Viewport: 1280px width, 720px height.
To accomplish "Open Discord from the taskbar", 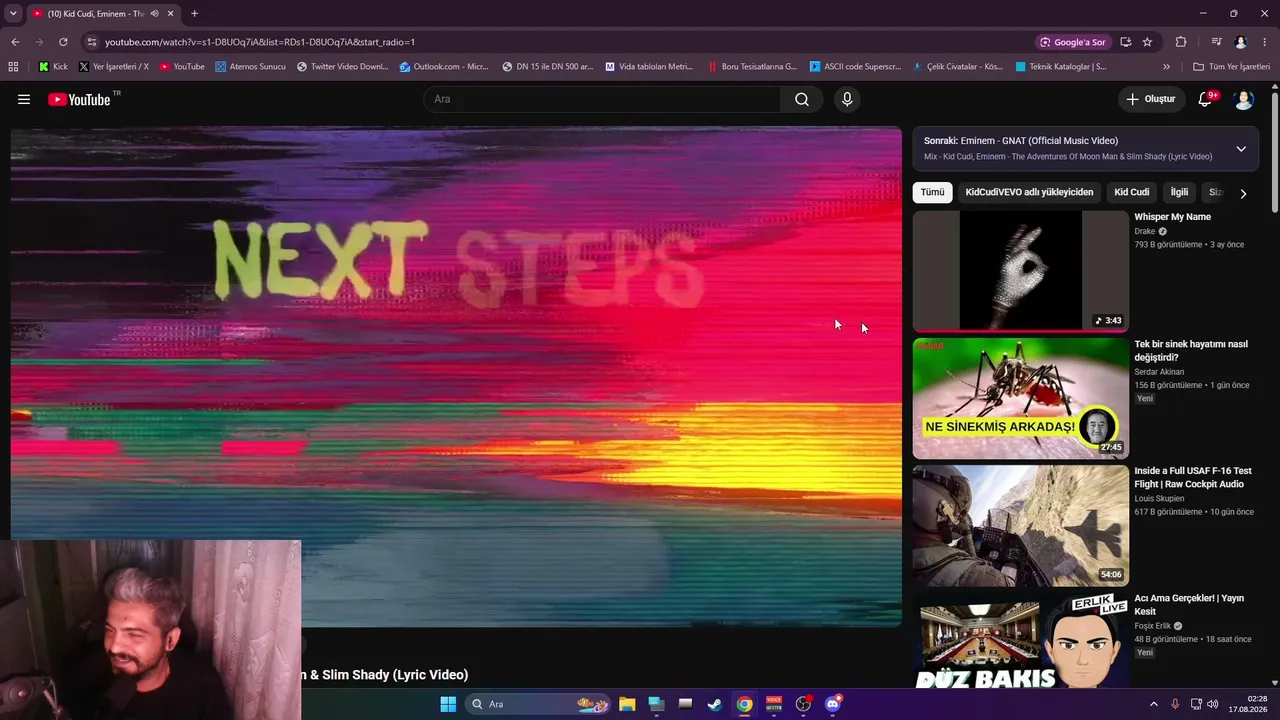I will (833, 704).
